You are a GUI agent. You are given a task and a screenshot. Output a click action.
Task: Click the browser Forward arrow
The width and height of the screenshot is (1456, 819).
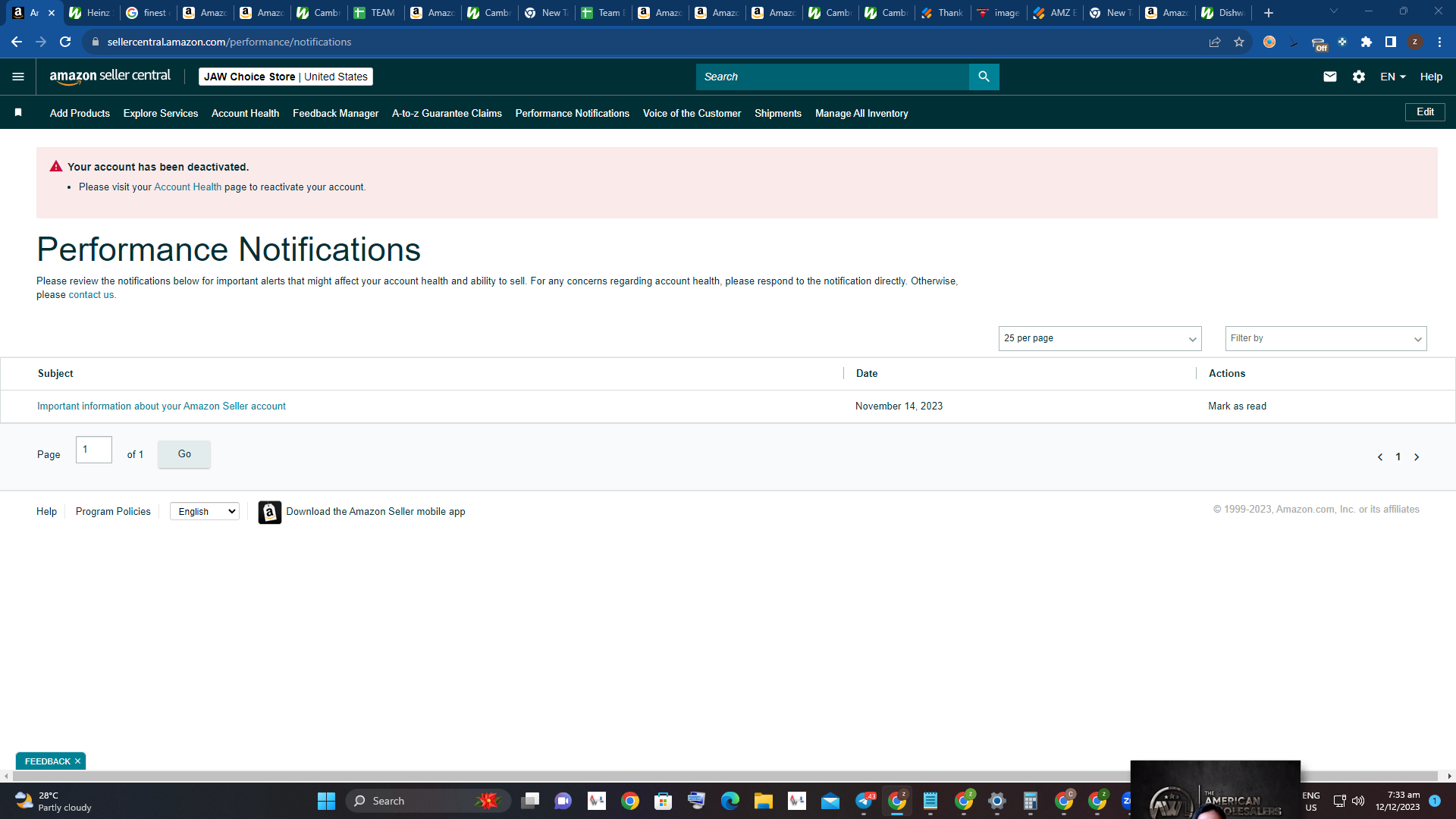click(x=41, y=42)
